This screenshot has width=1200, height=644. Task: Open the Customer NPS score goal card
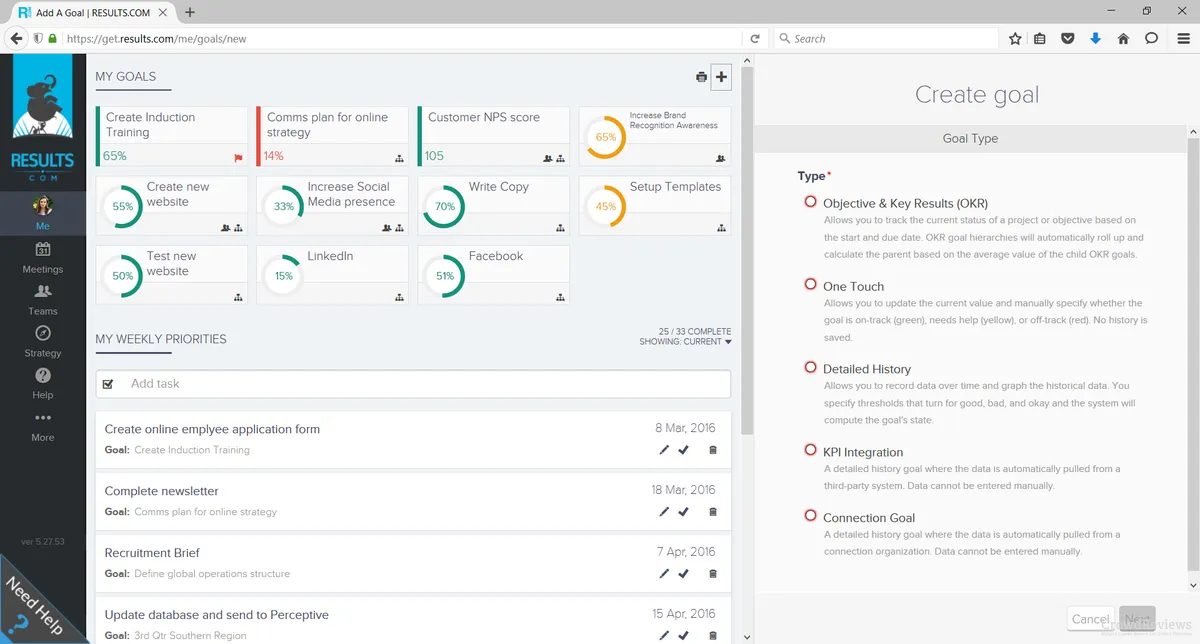(493, 136)
